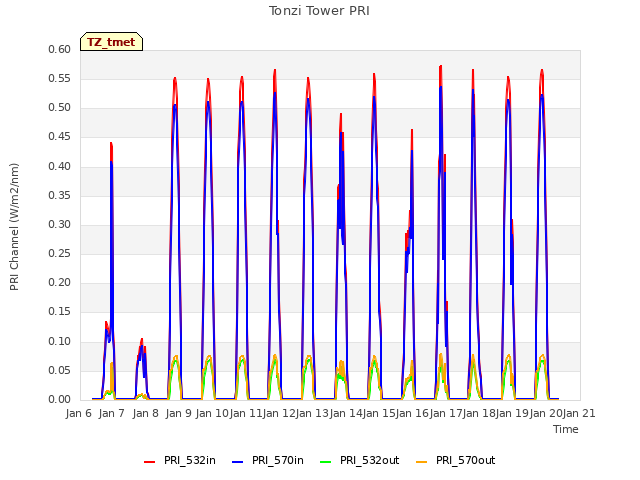Click the 0.50 y-axis tick label
640x480 pixels.
click(60, 108)
